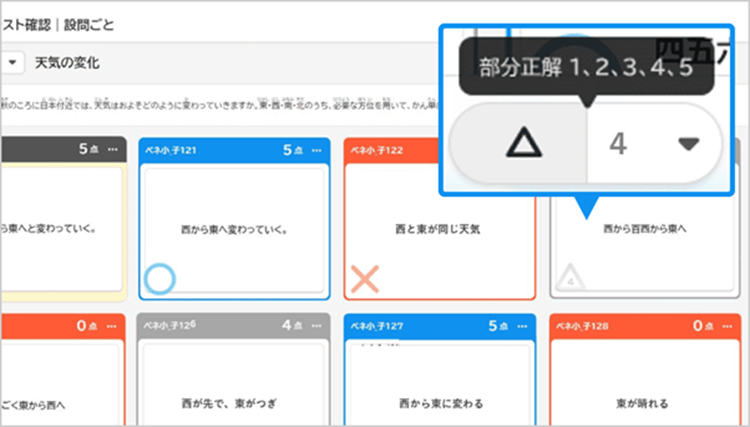Click the three-dot menu on top-left 5点 card
Image resolution: width=750 pixels, height=427 pixels.
tap(112, 150)
